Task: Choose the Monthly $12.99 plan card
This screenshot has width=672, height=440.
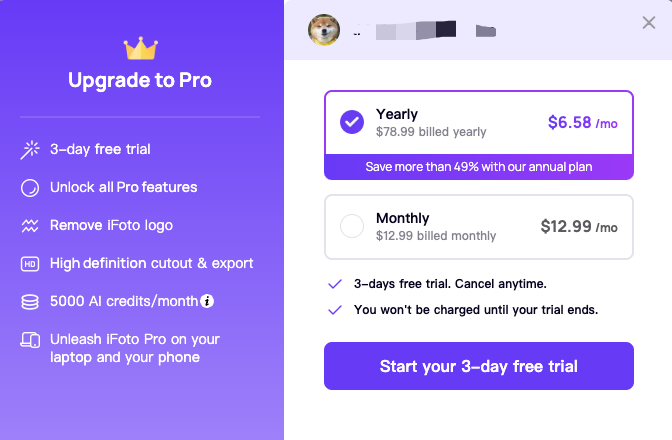Action: 479,227
